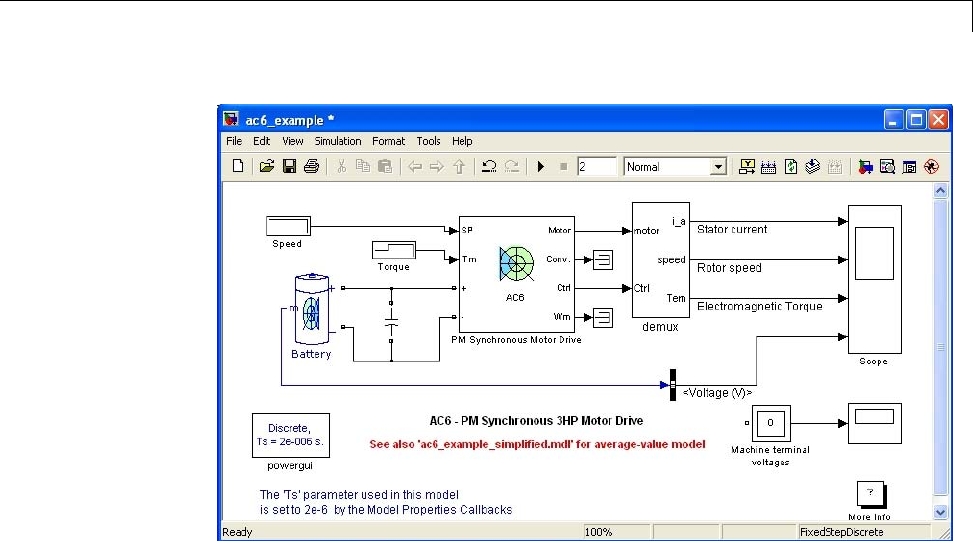Screen dimensions: 973x541
Task: Click the vertical scrollbar thumb
Action: pyautogui.click(x=941, y=347)
